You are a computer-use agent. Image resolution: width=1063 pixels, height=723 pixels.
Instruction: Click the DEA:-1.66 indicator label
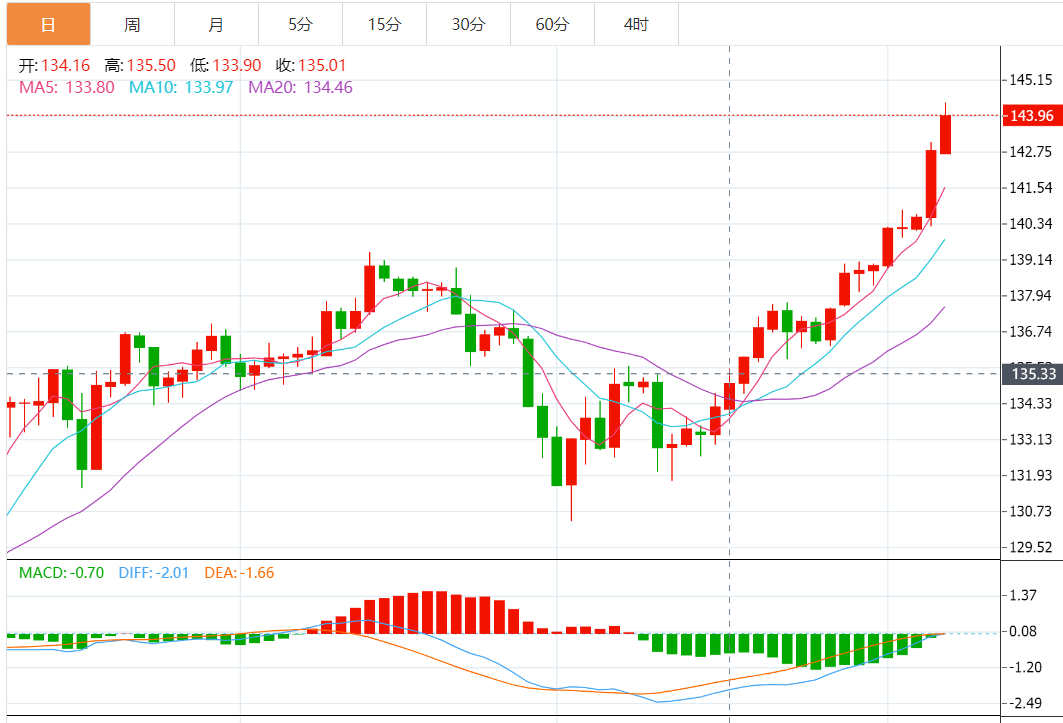pyautogui.click(x=239, y=572)
